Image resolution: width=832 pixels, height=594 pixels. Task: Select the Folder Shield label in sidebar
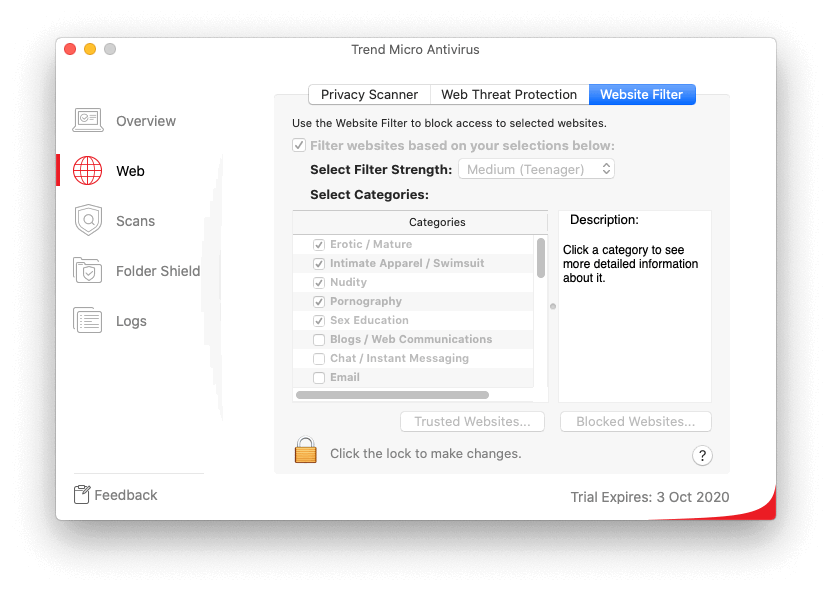tap(158, 271)
